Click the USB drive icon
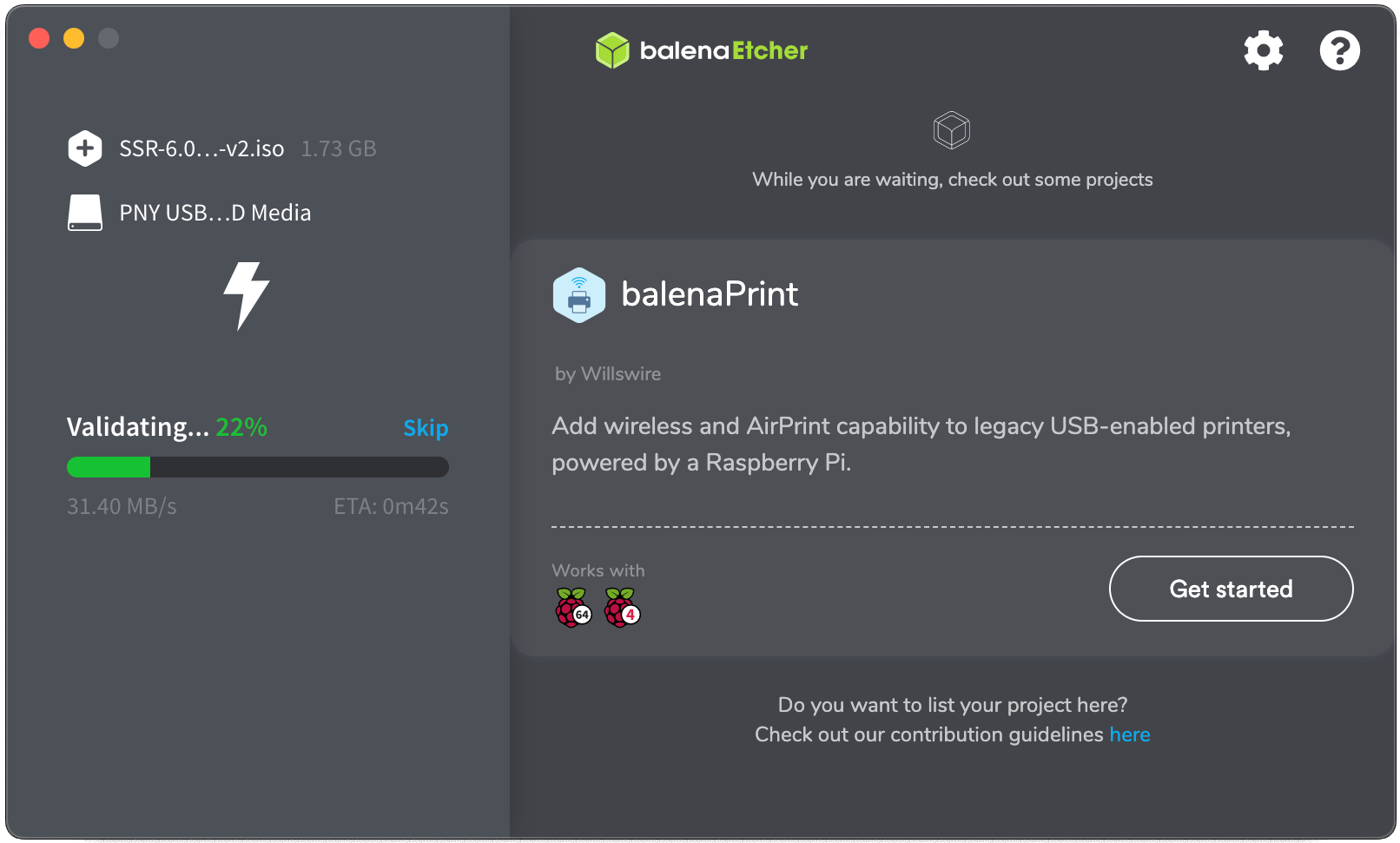The height and width of the screenshot is (843, 1400). coord(85,213)
